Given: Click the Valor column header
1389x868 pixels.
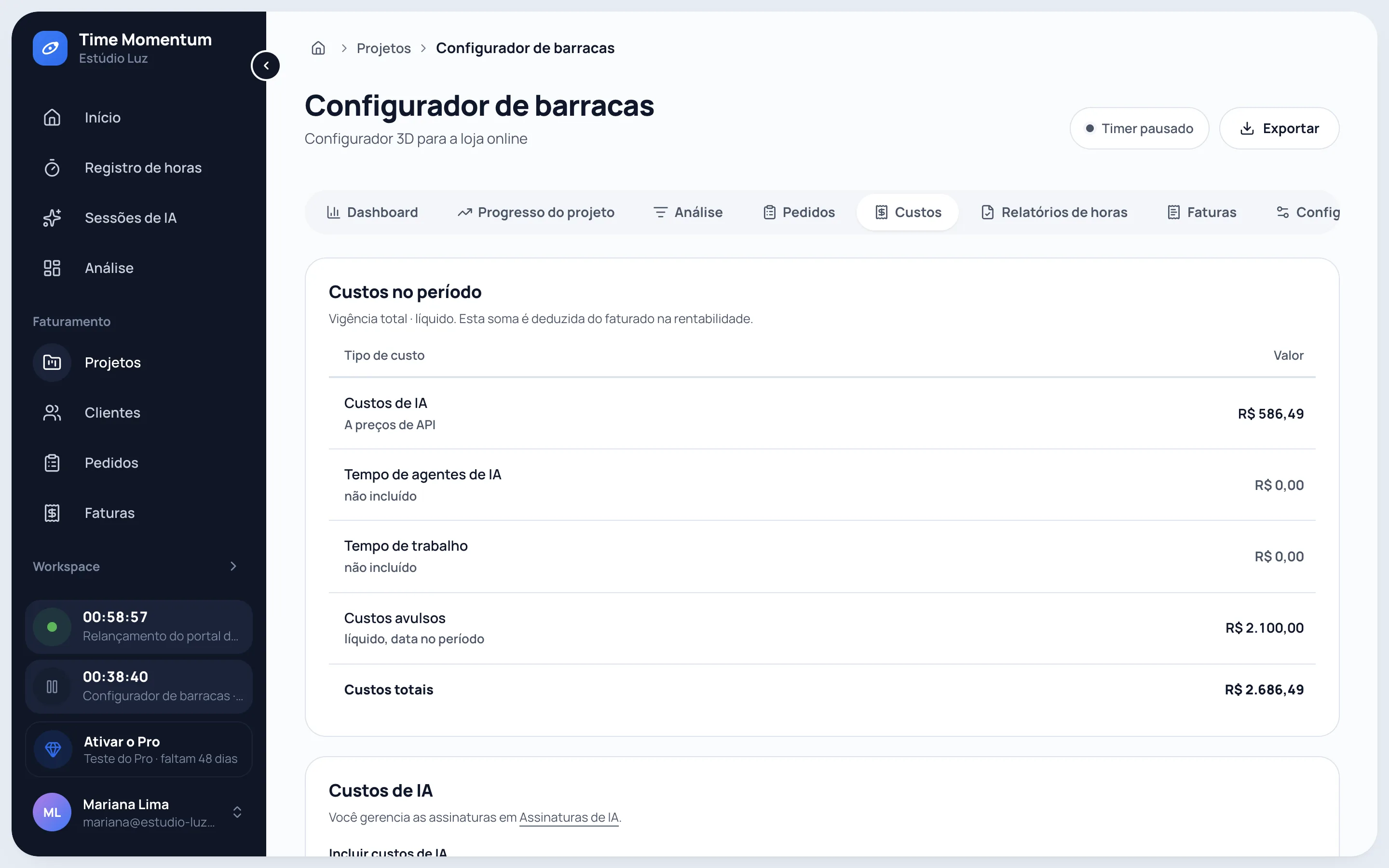Looking at the screenshot, I should tap(1289, 355).
